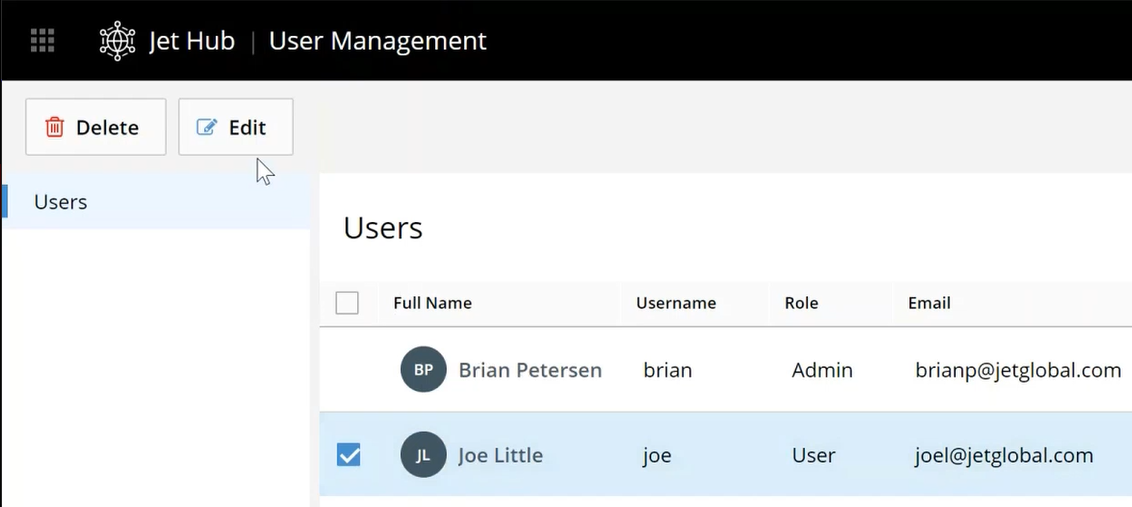Click email brianp@jetglobal.com
1132x507 pixels.
1018,370
